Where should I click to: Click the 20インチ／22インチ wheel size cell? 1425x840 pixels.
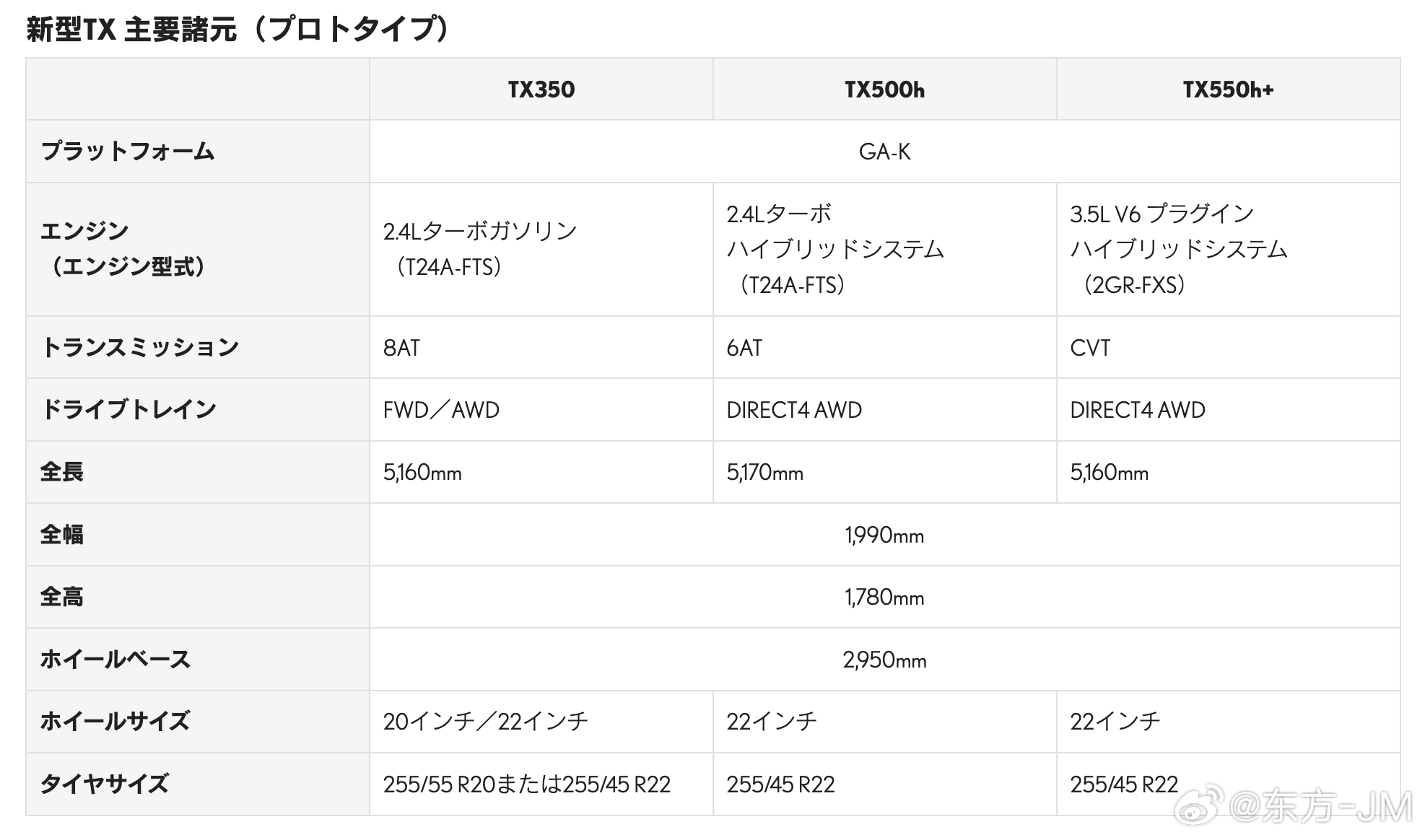(x=485, y=722)
